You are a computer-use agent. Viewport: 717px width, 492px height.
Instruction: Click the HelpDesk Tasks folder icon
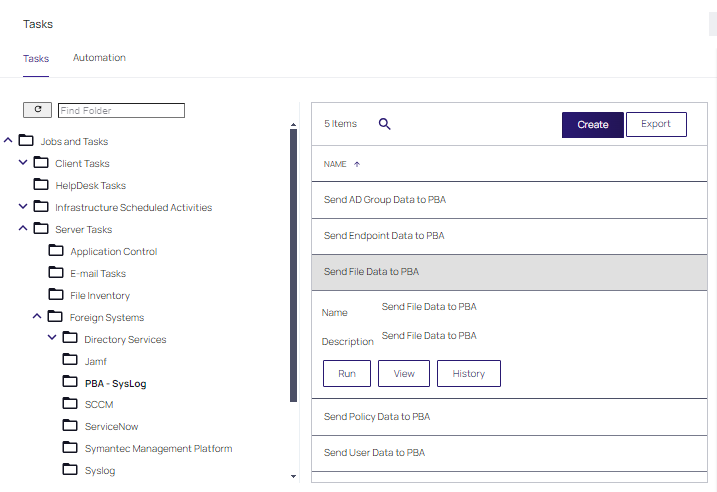coord(41,184)
